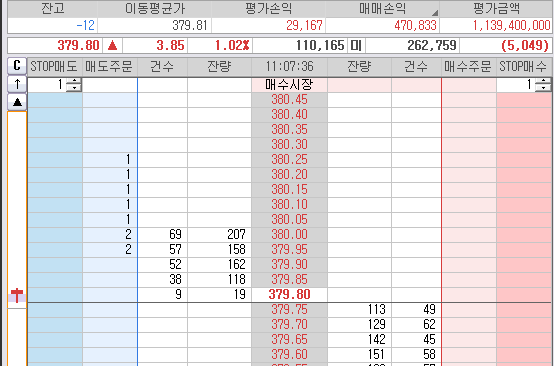Click STOP매도 cell at 380.45
The image size is (554, 366).
coord(55,100)
